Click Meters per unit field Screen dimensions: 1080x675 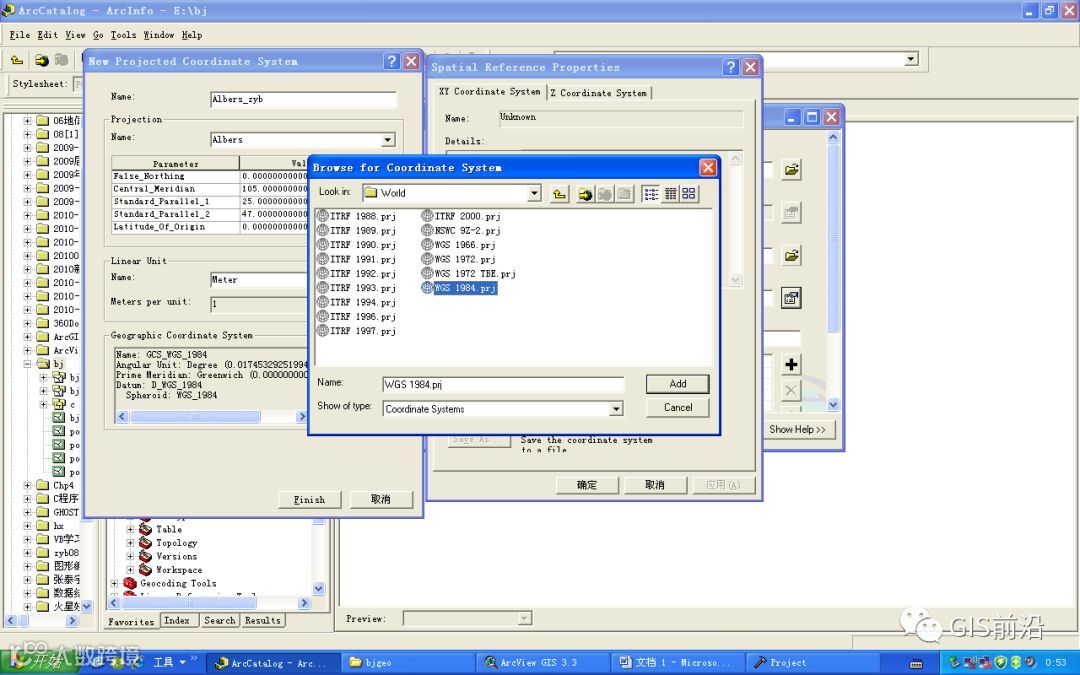(x=259, y=304)
